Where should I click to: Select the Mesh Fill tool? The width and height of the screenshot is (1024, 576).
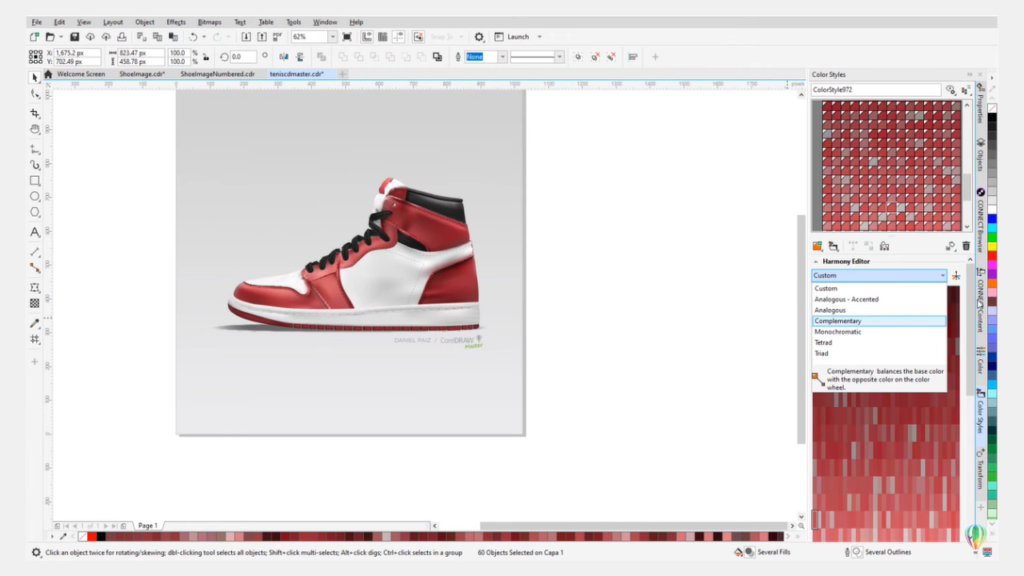coord(35,339)
